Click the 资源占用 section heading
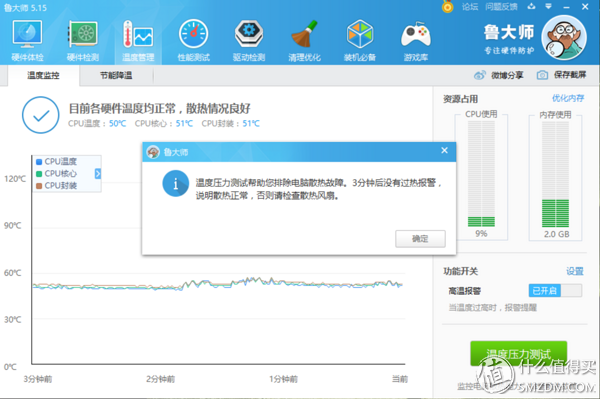 point(460,99)
